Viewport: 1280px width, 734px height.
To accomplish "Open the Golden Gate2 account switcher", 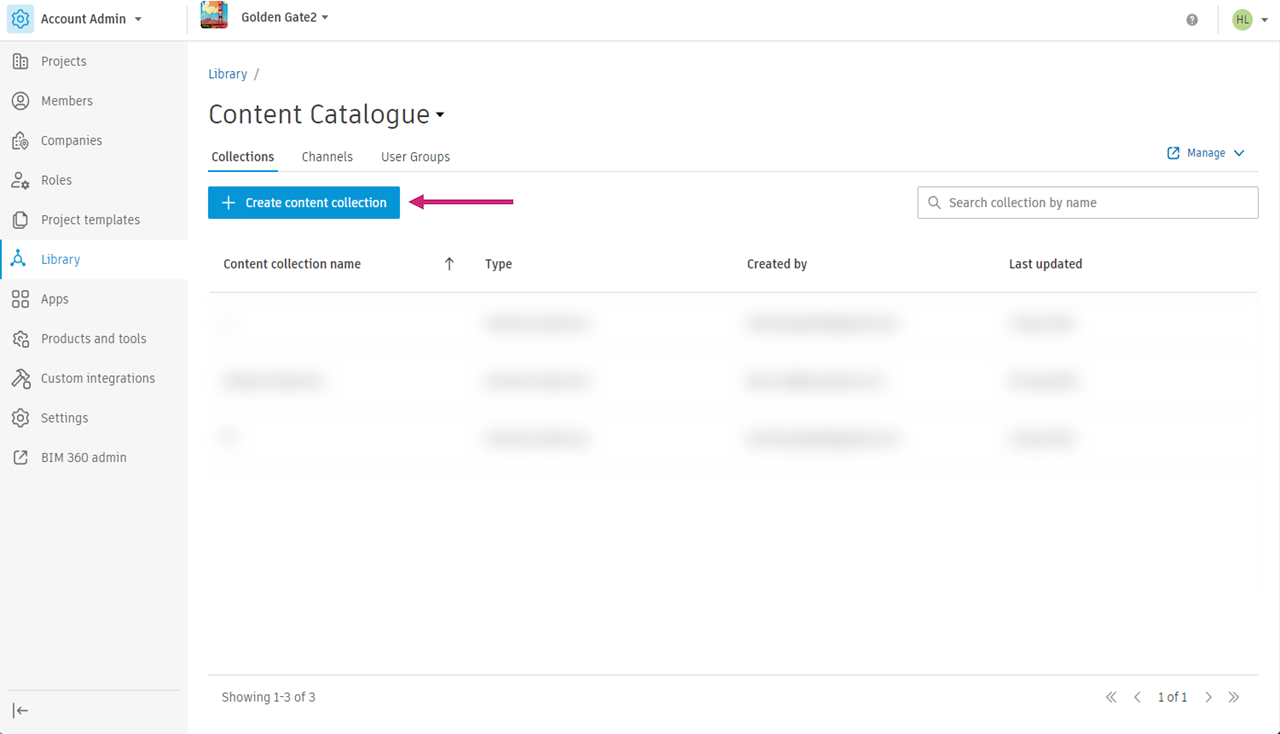I will pos(284,17).
